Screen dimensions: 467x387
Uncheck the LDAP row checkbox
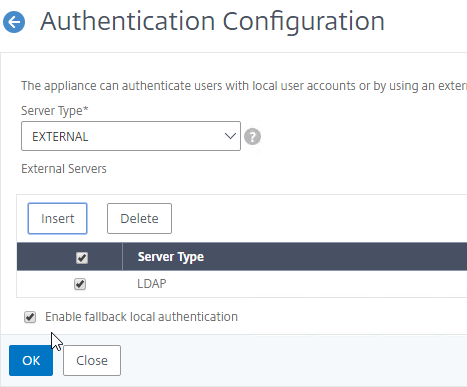tap(80, 284)
